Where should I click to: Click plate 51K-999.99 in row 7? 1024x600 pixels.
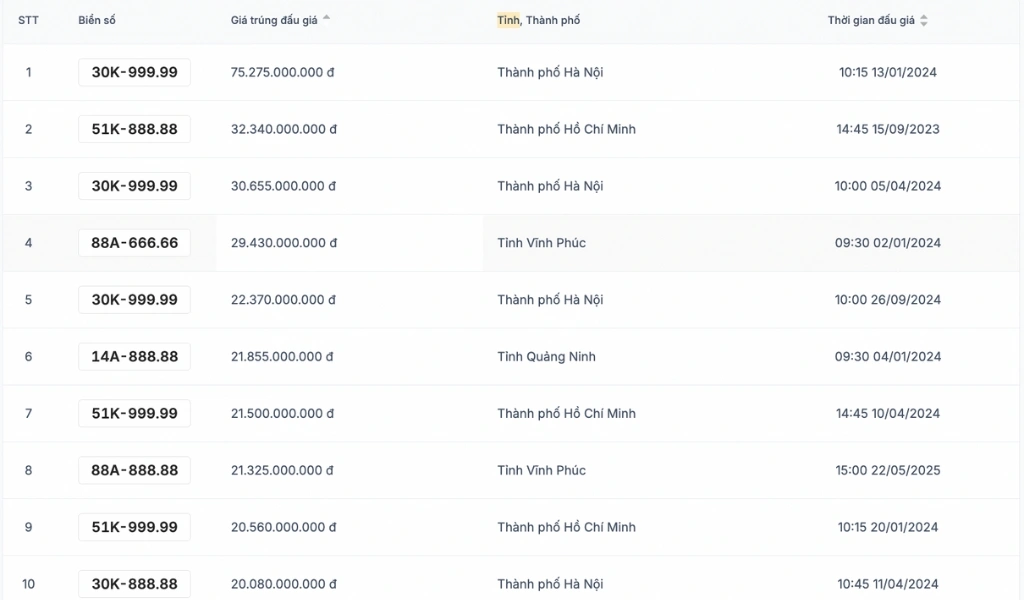pos(135,413)
